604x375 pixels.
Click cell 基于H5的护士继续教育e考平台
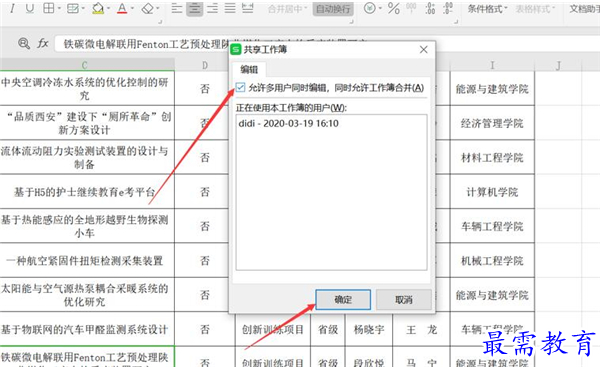[x=87, y=192]
